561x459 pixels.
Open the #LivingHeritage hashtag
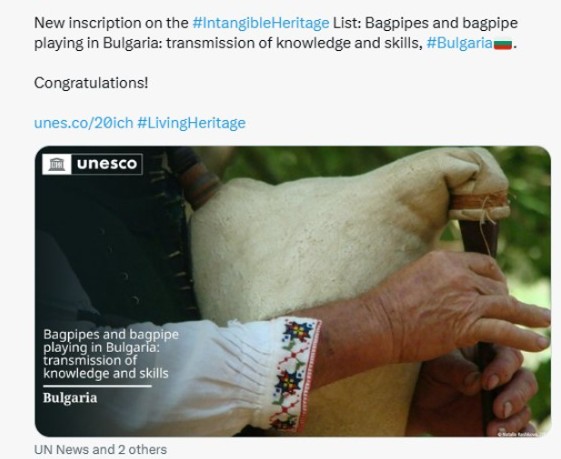[x=191, y=123]
